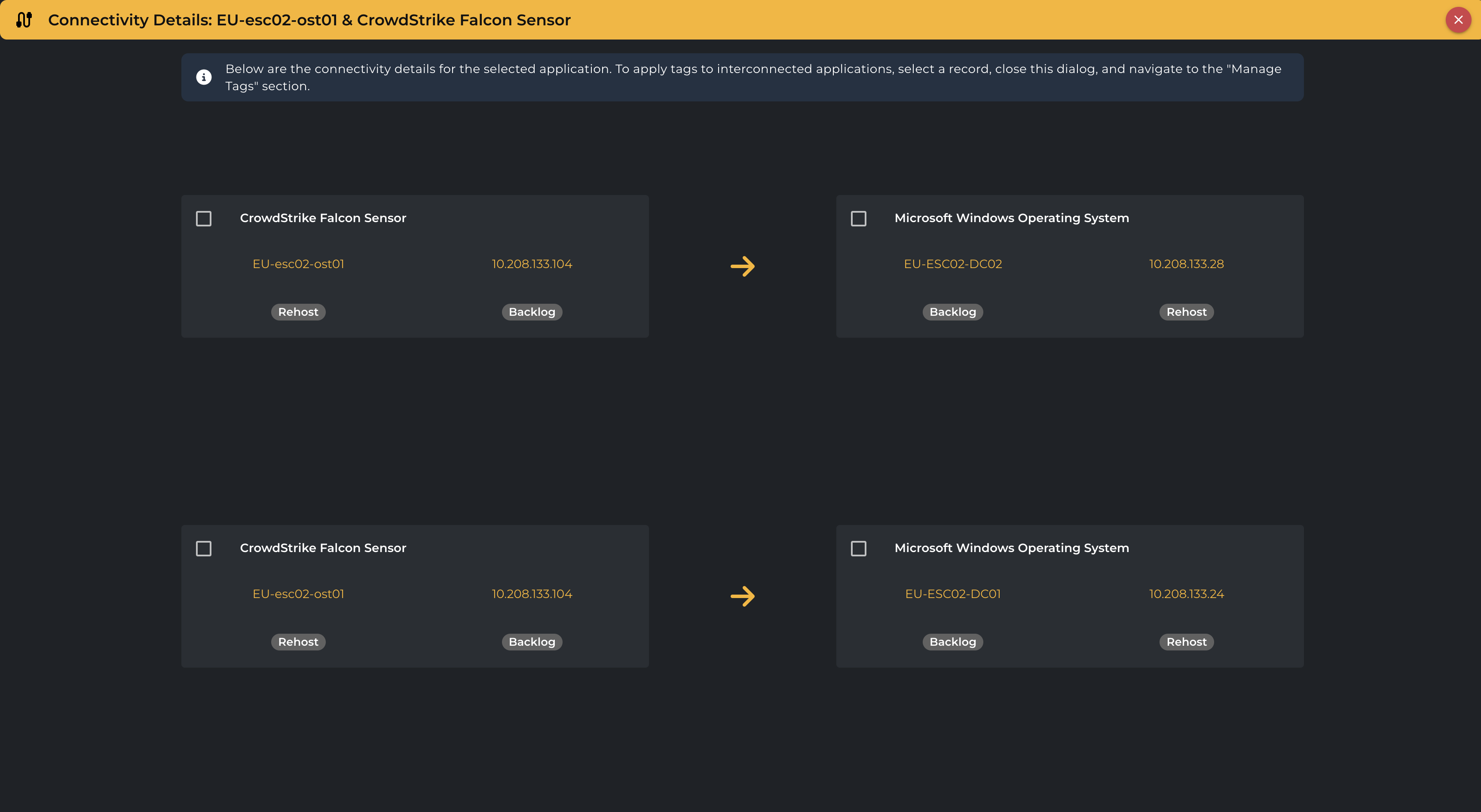Select the EU-ESC02-DC02 Windows record checkbox

858,218
